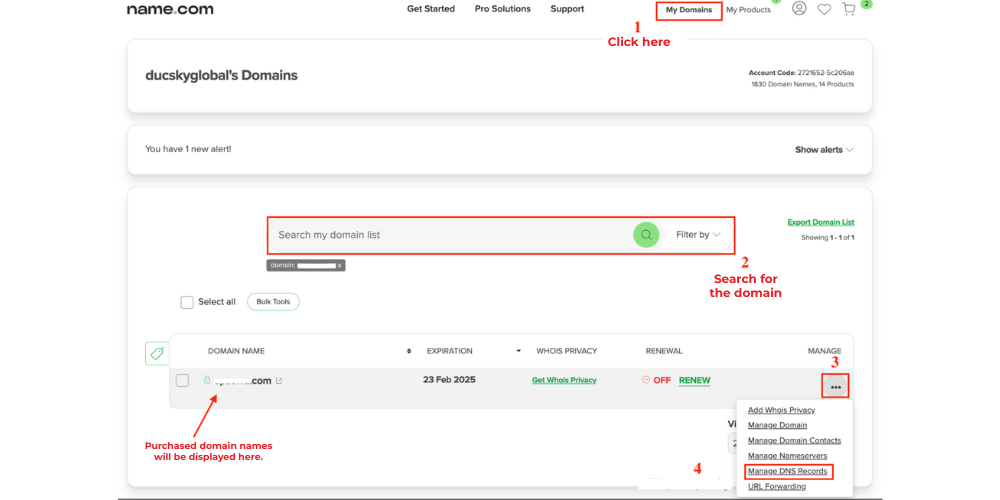Open the shopping cart icon
The height and width of the screenshot is (500, 1000).
click(848, 9)
